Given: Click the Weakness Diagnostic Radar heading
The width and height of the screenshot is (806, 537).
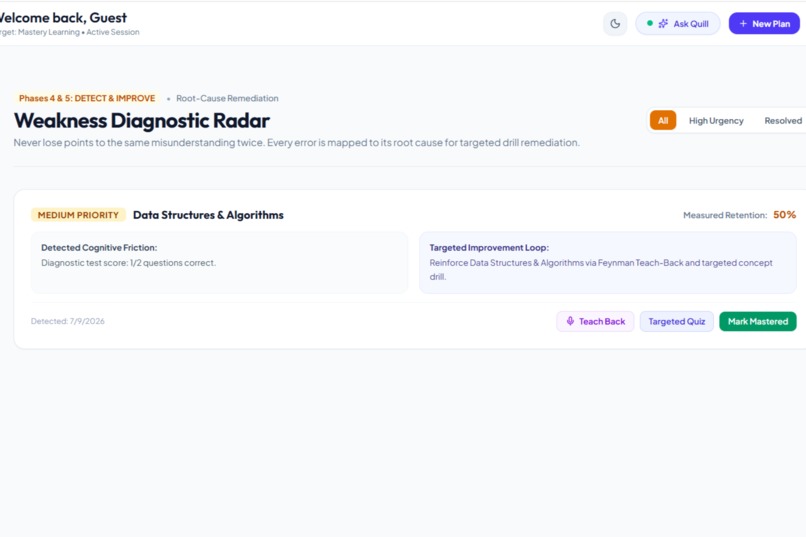Looking at the screenshot, I should 141,121.
